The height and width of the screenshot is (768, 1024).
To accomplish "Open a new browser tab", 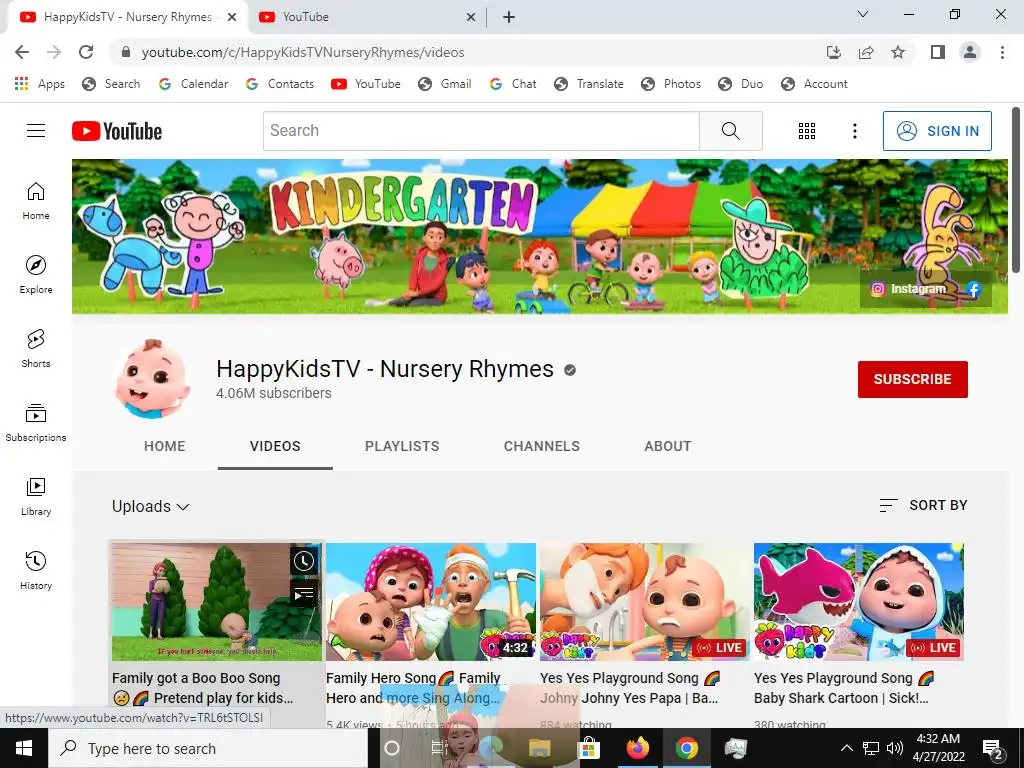I will [509, 17].
